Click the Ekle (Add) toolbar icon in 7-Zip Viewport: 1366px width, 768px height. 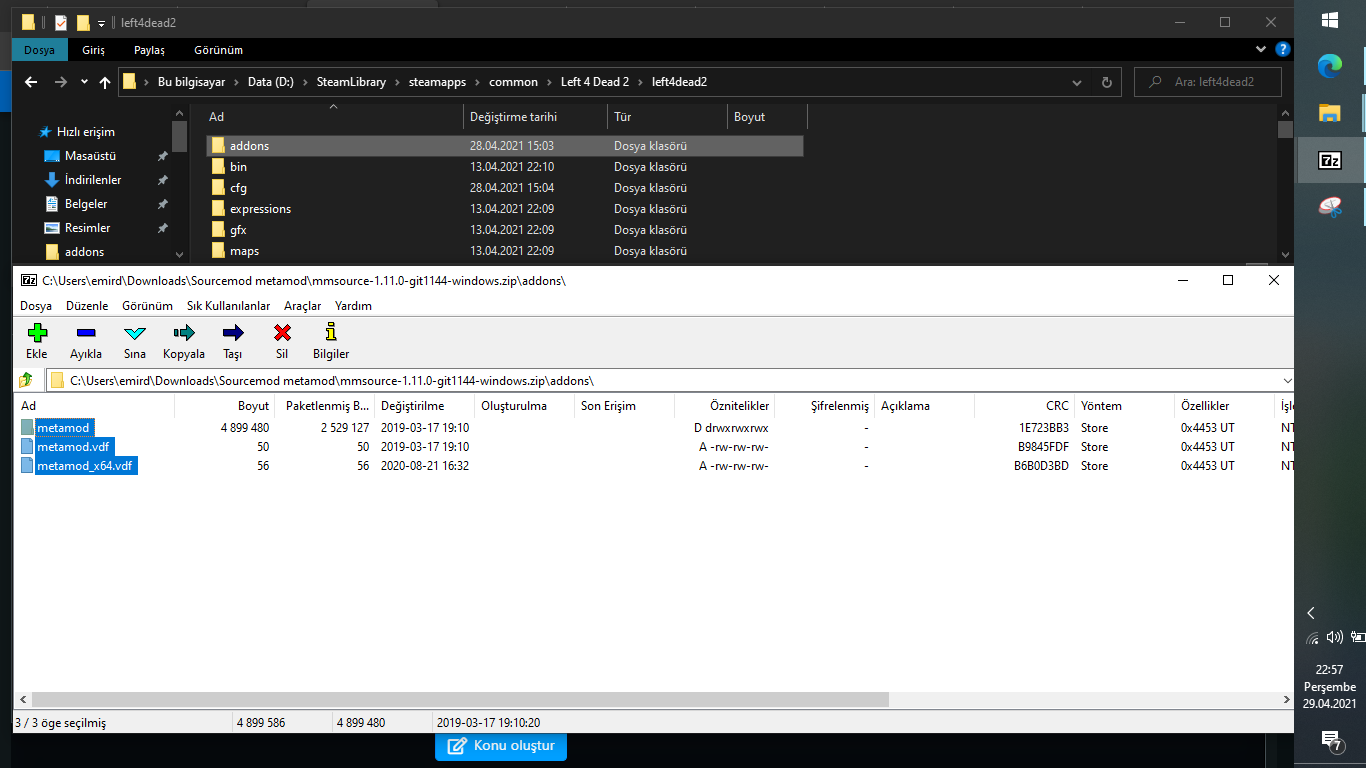click(37, 333)
